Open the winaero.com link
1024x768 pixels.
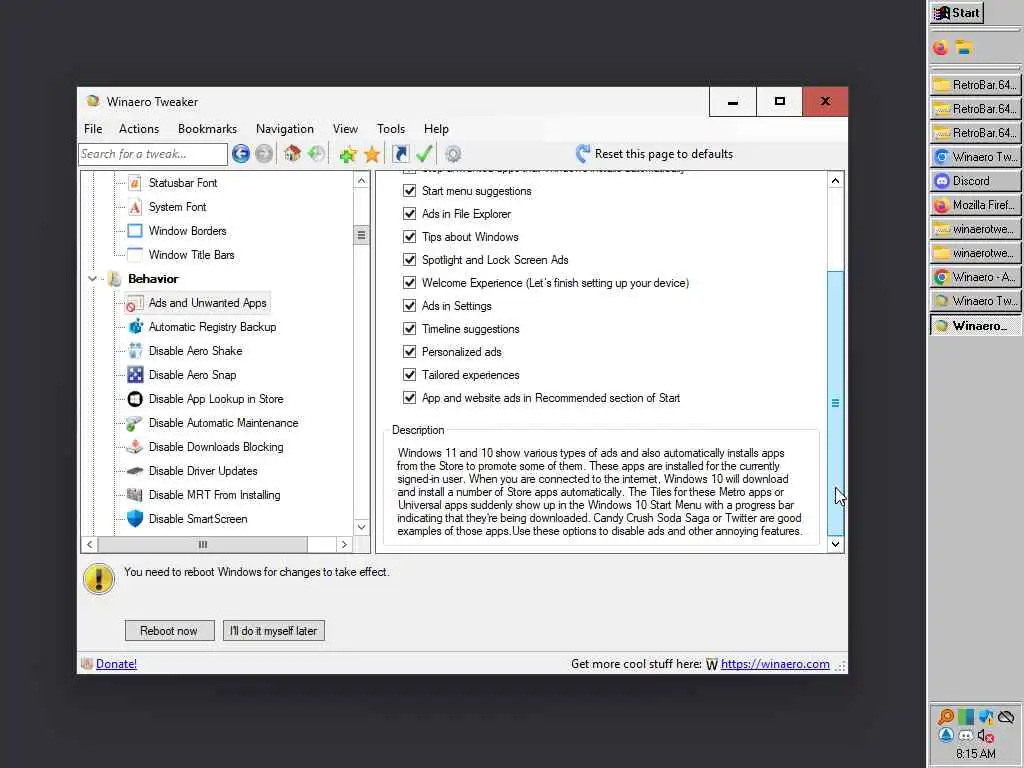tap(775, 664)
